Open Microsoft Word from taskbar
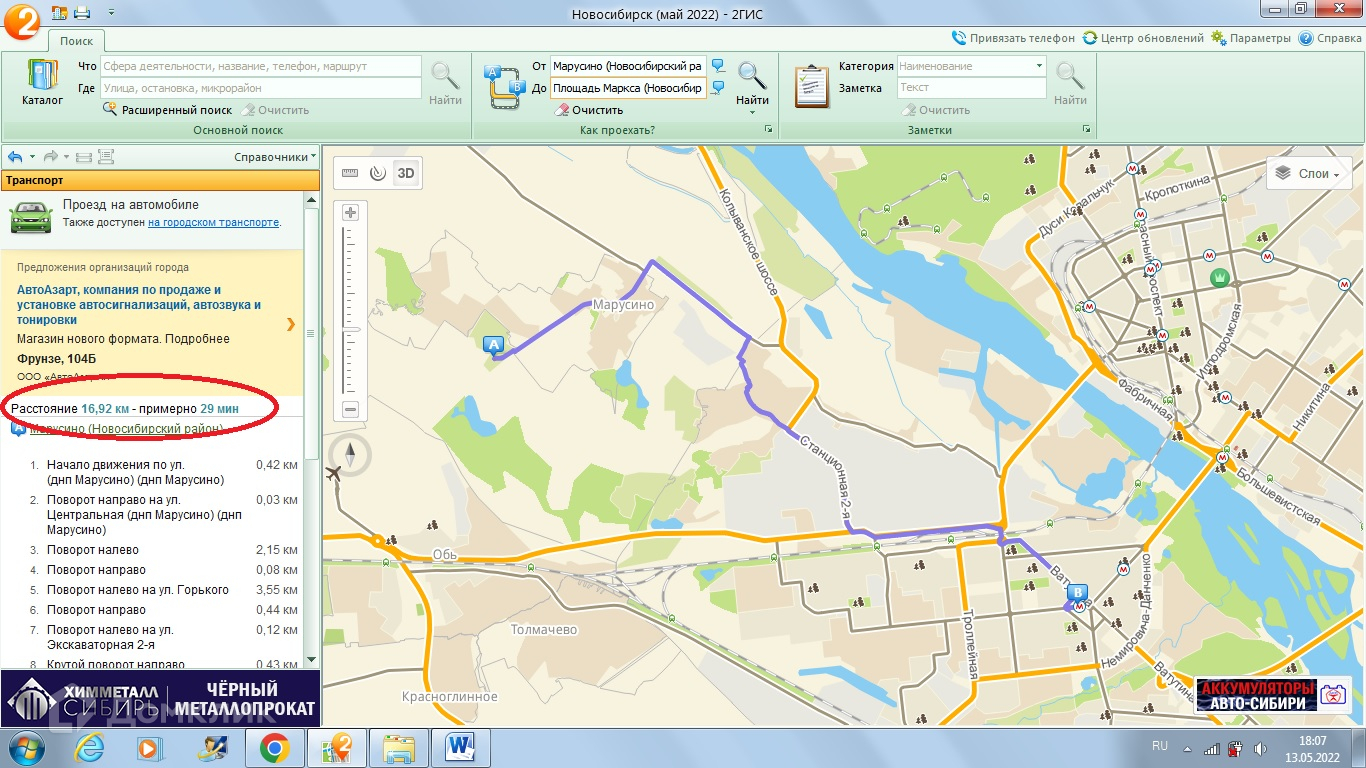This screenshot has height=768, width=1366. click(x=461, y=747)
